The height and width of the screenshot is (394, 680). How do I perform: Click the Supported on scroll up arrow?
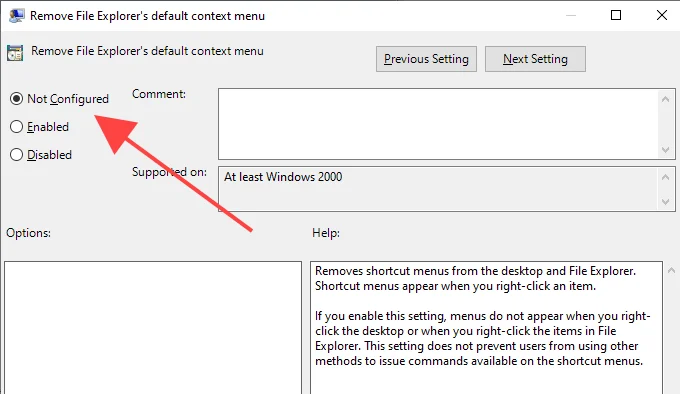666,177
